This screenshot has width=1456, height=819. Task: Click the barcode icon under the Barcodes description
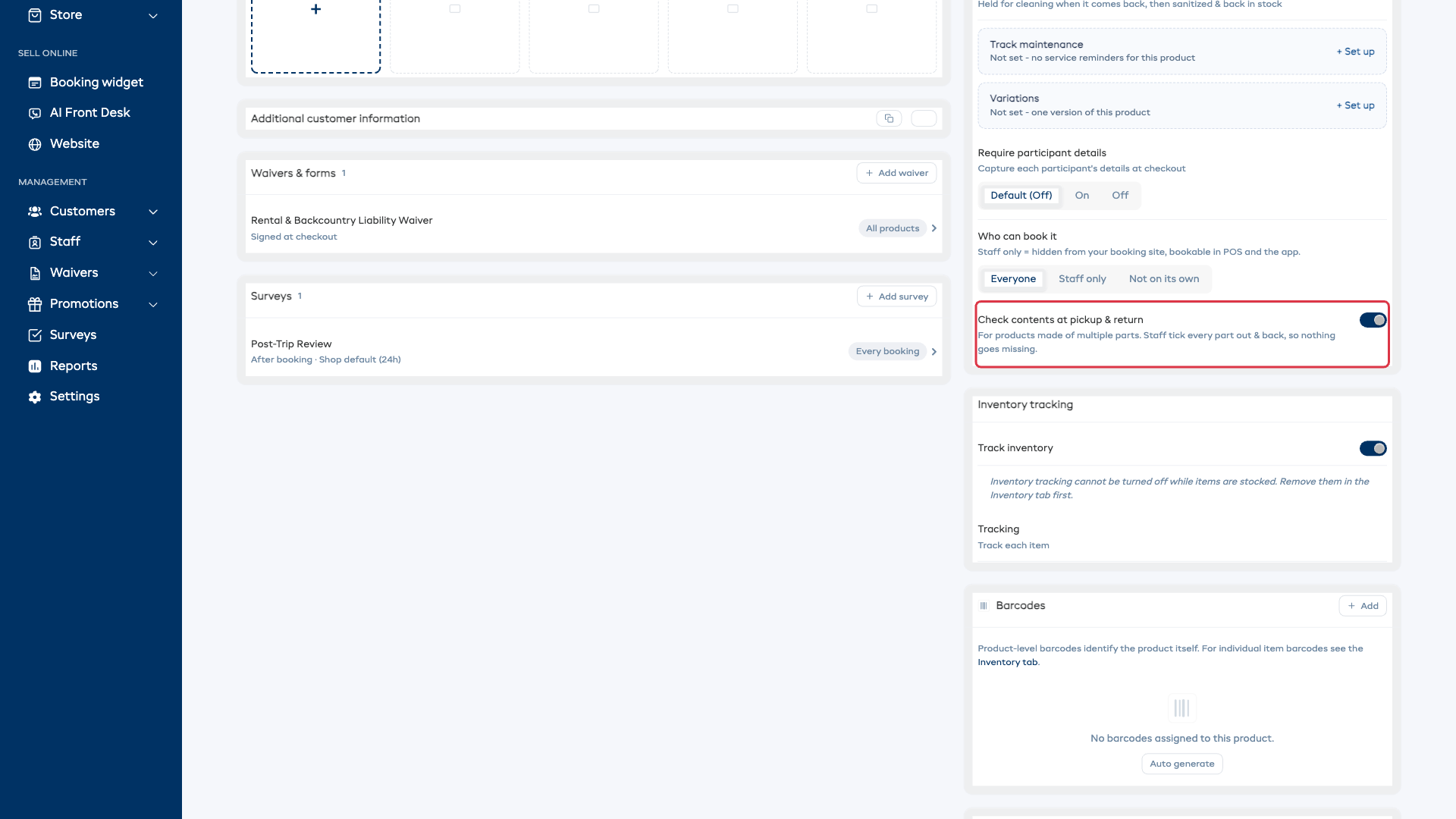tap(1181, 708)
